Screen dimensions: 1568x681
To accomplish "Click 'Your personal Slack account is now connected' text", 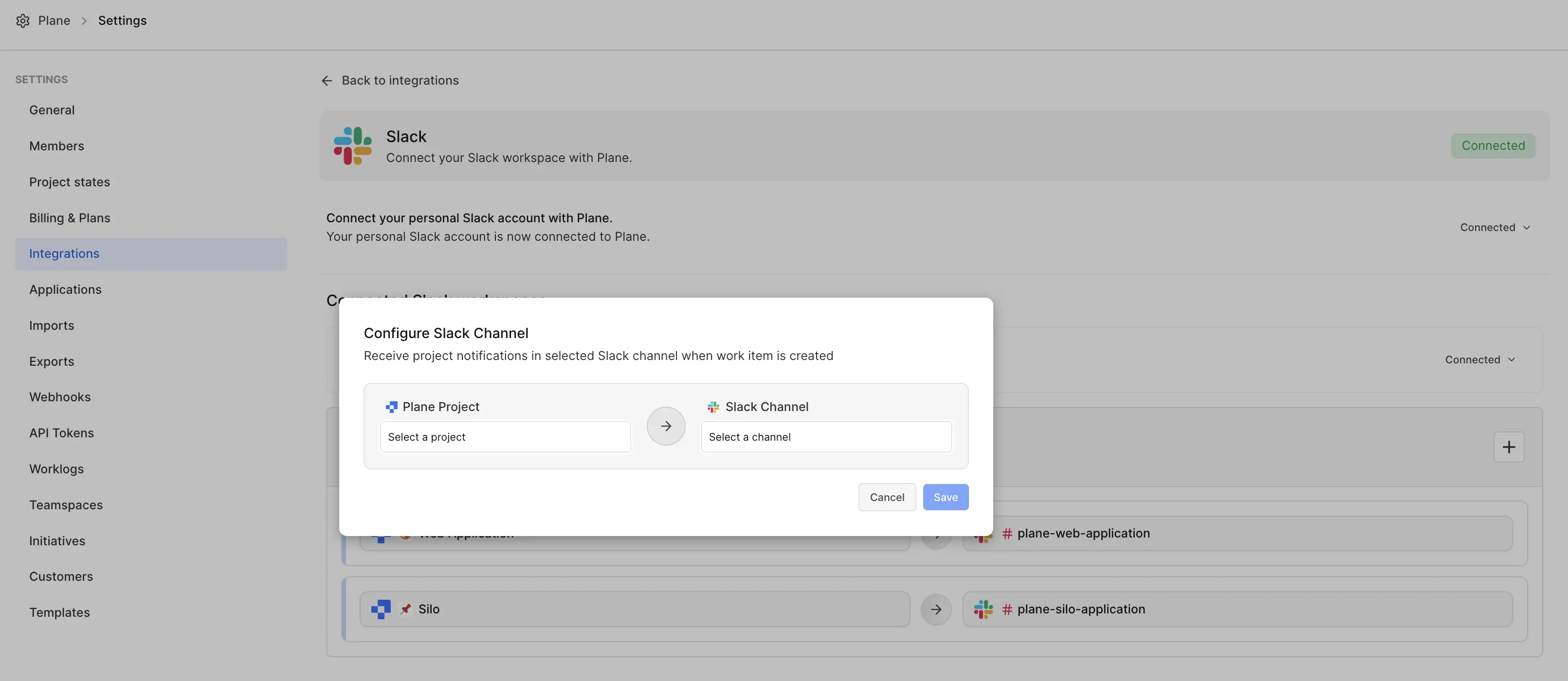I will (488, 237).
